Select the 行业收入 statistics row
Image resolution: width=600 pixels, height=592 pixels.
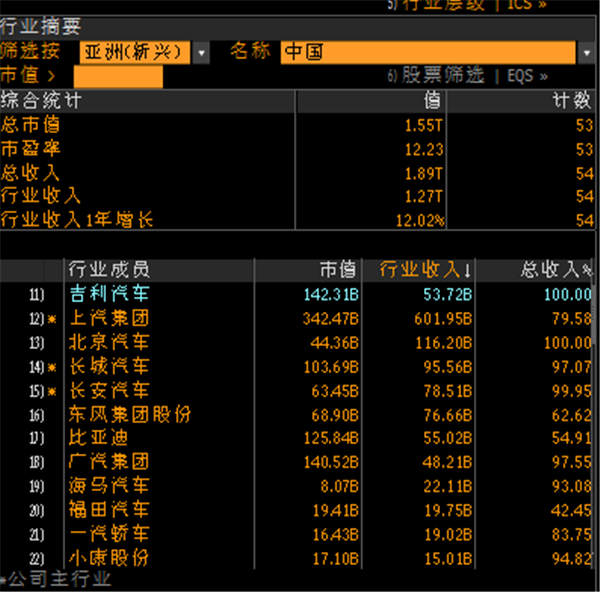click(x=297, y=196)
